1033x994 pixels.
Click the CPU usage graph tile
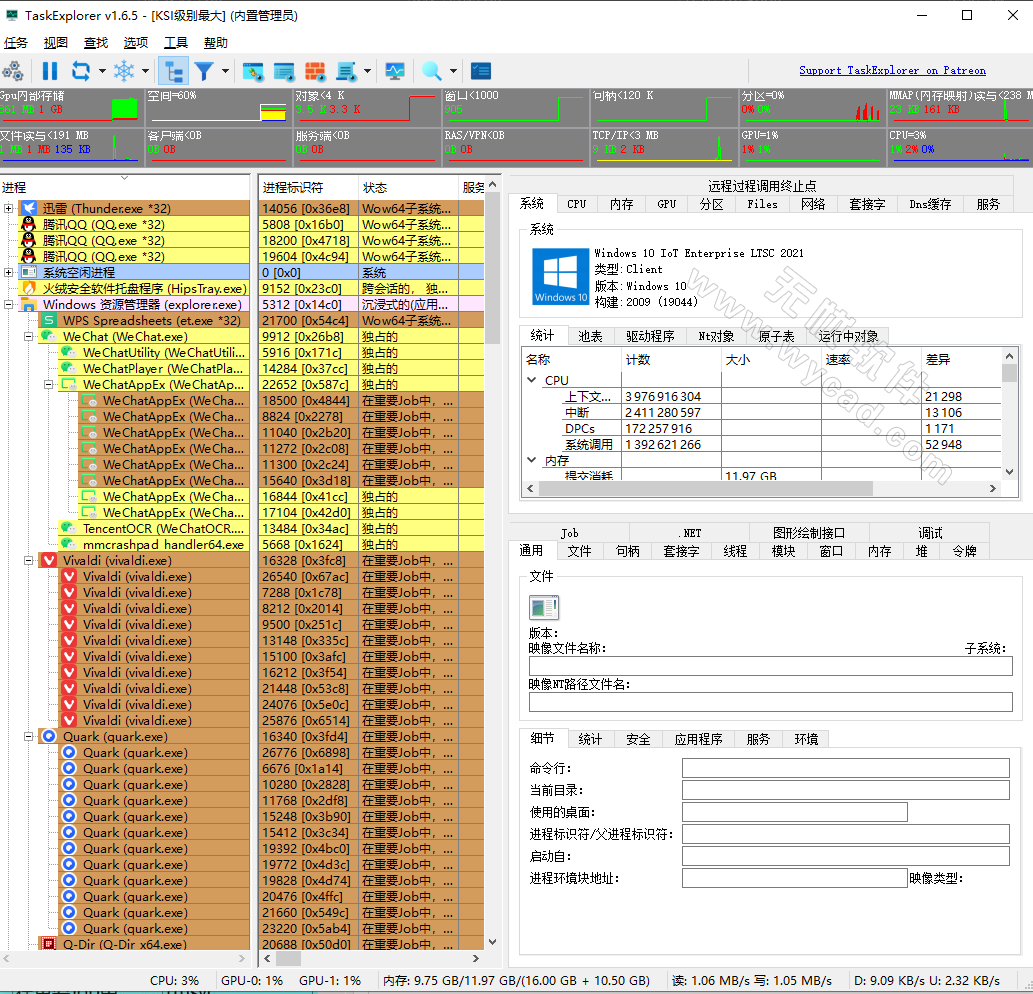[959, 148]
